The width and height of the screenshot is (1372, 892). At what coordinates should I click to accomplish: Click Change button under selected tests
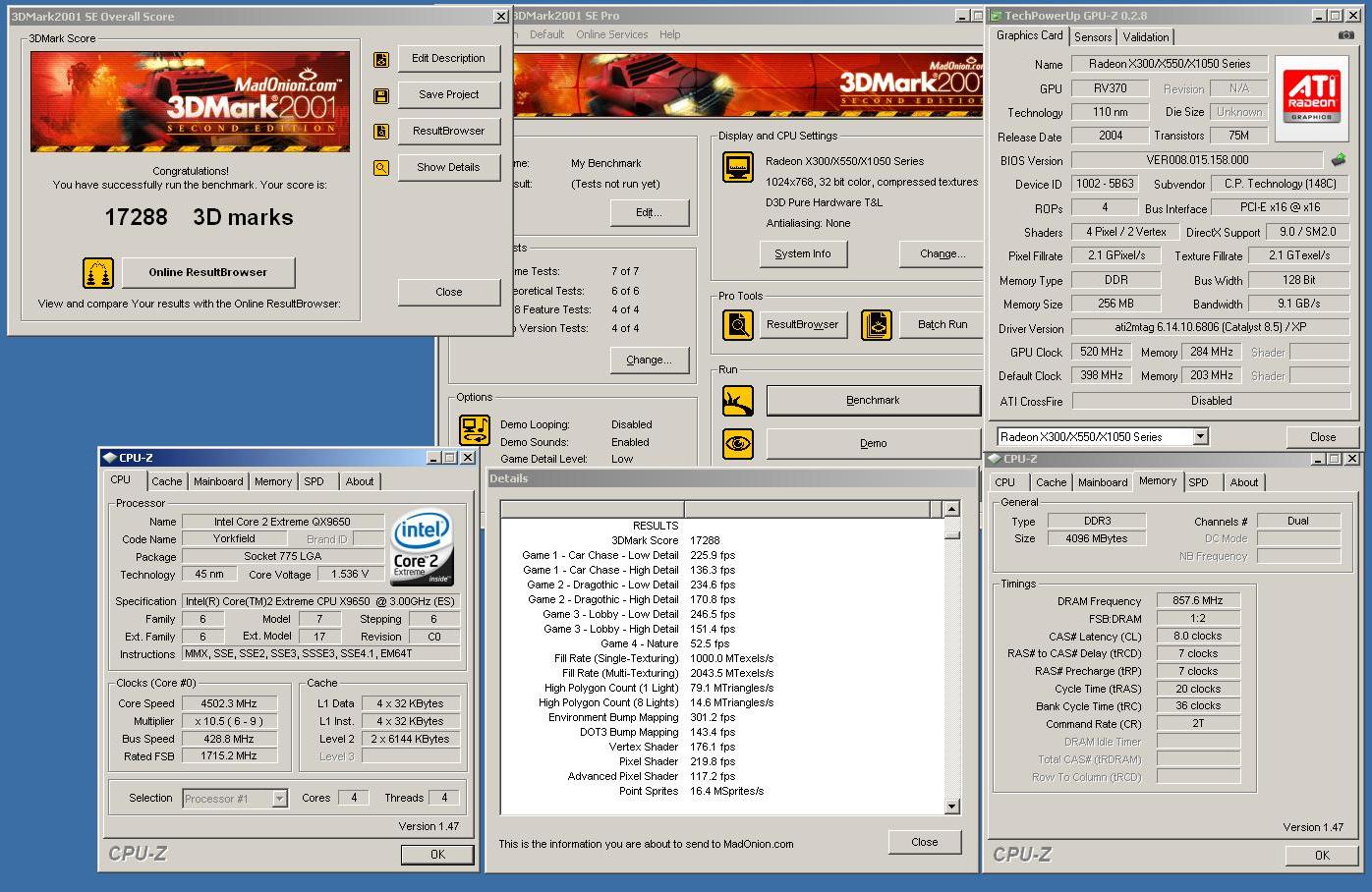pos(649,361)
